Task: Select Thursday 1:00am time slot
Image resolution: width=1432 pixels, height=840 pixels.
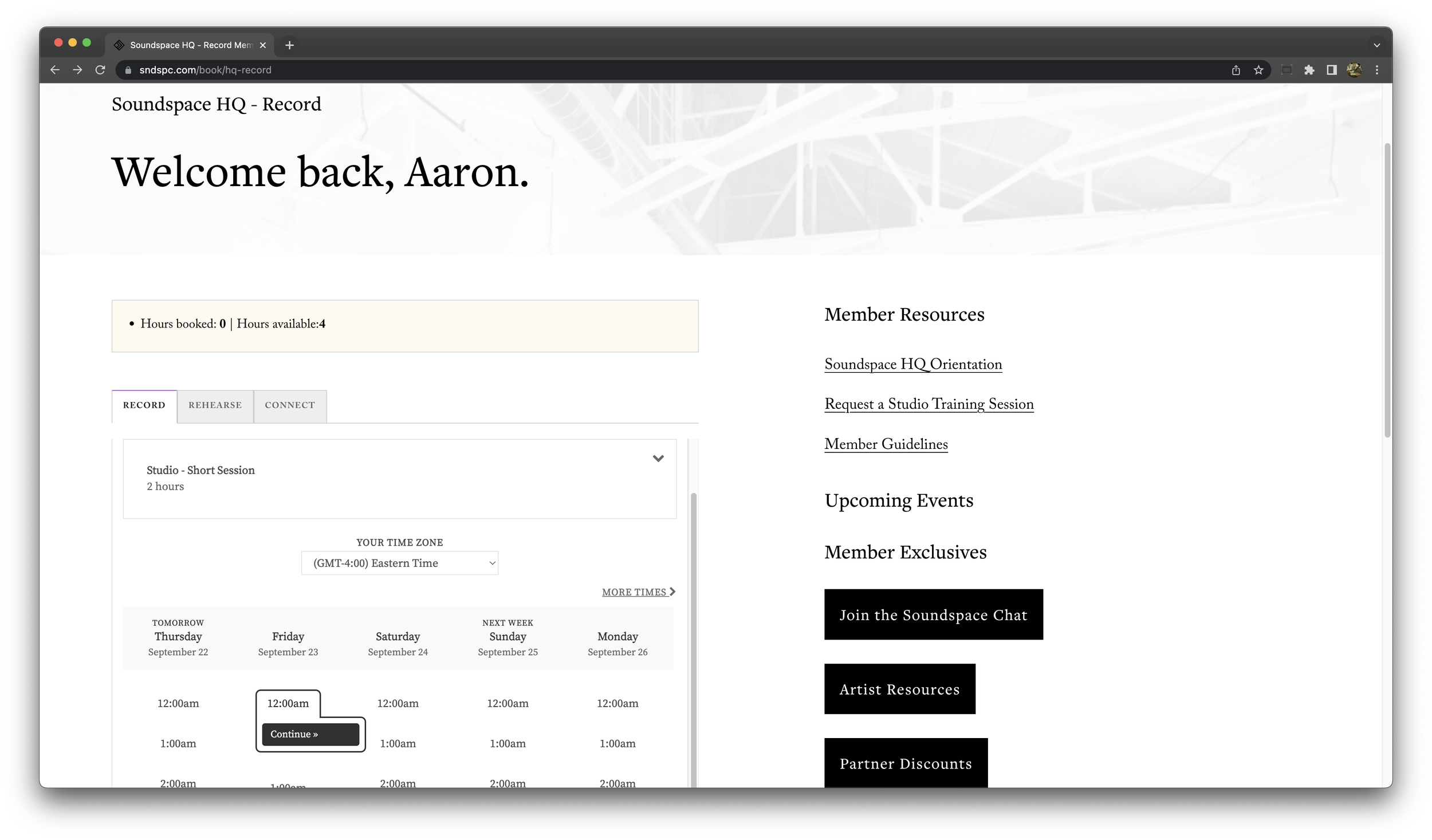Action: 178,744
